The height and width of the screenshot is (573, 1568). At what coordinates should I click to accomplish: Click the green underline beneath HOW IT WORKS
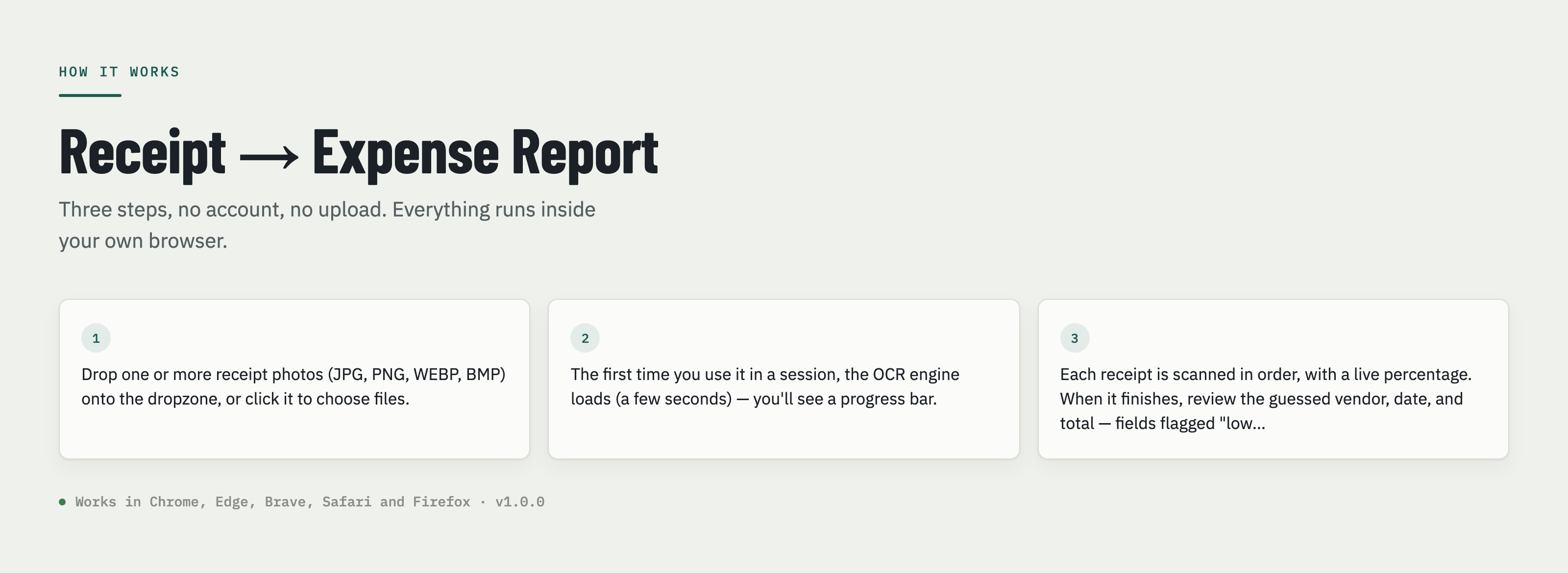(90, 95)
